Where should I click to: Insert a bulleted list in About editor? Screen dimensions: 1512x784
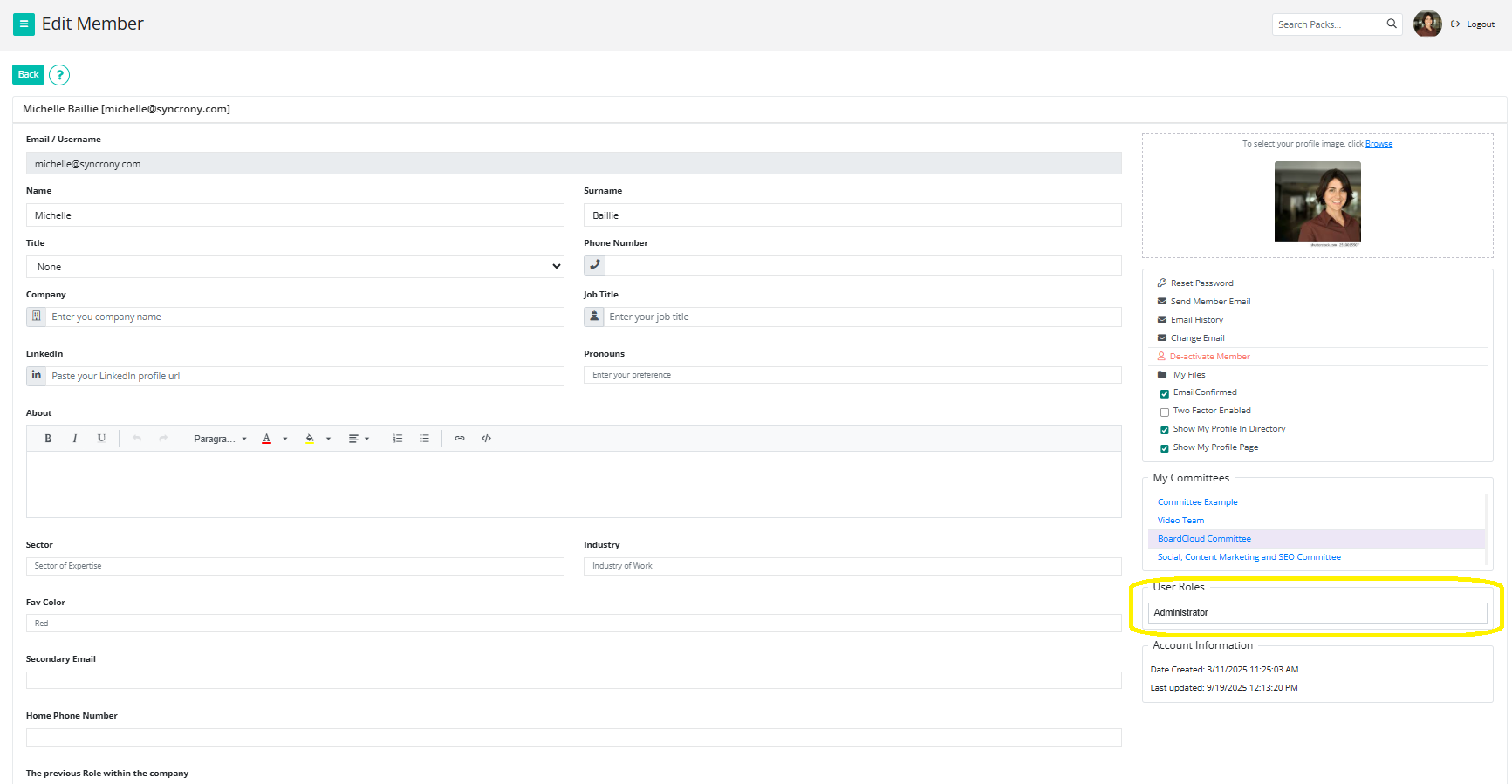[424, 439]
